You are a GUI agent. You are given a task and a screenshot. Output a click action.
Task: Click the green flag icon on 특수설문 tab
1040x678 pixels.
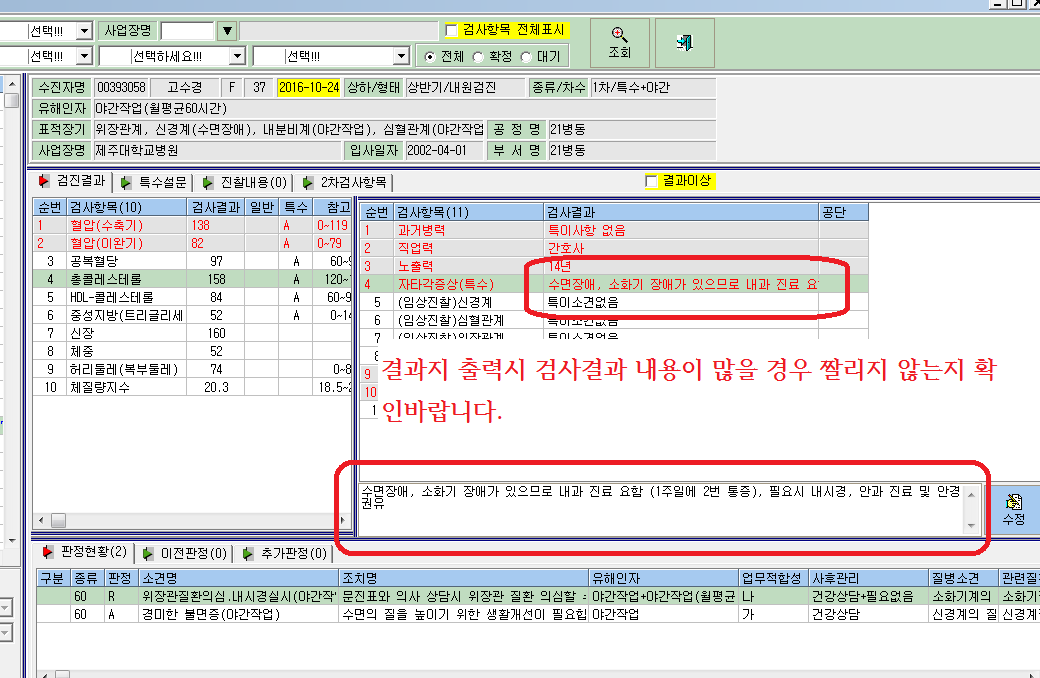pos(126,182)
